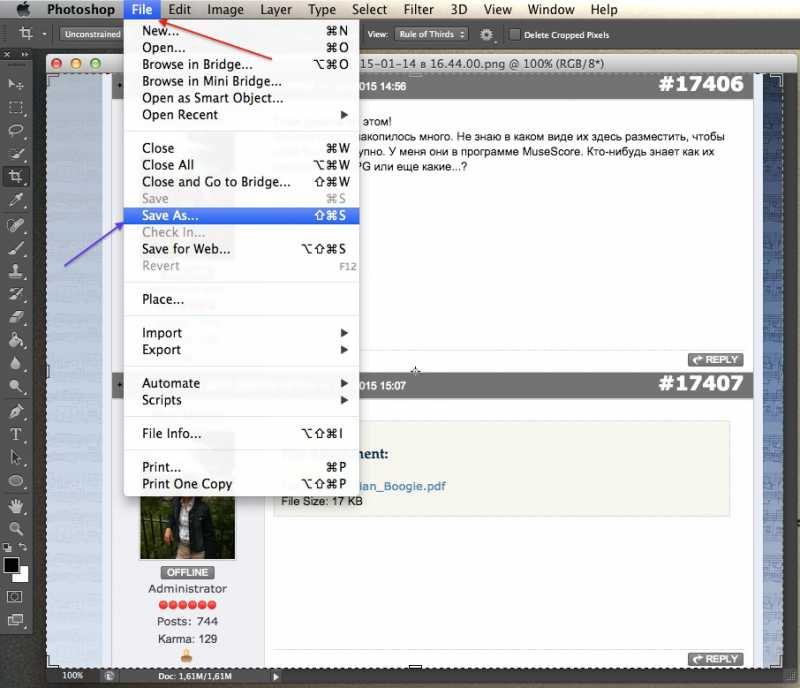This screenshot has height=688, width=800.
Task: Select the Move tool
Action: click(x=16, y=84)
